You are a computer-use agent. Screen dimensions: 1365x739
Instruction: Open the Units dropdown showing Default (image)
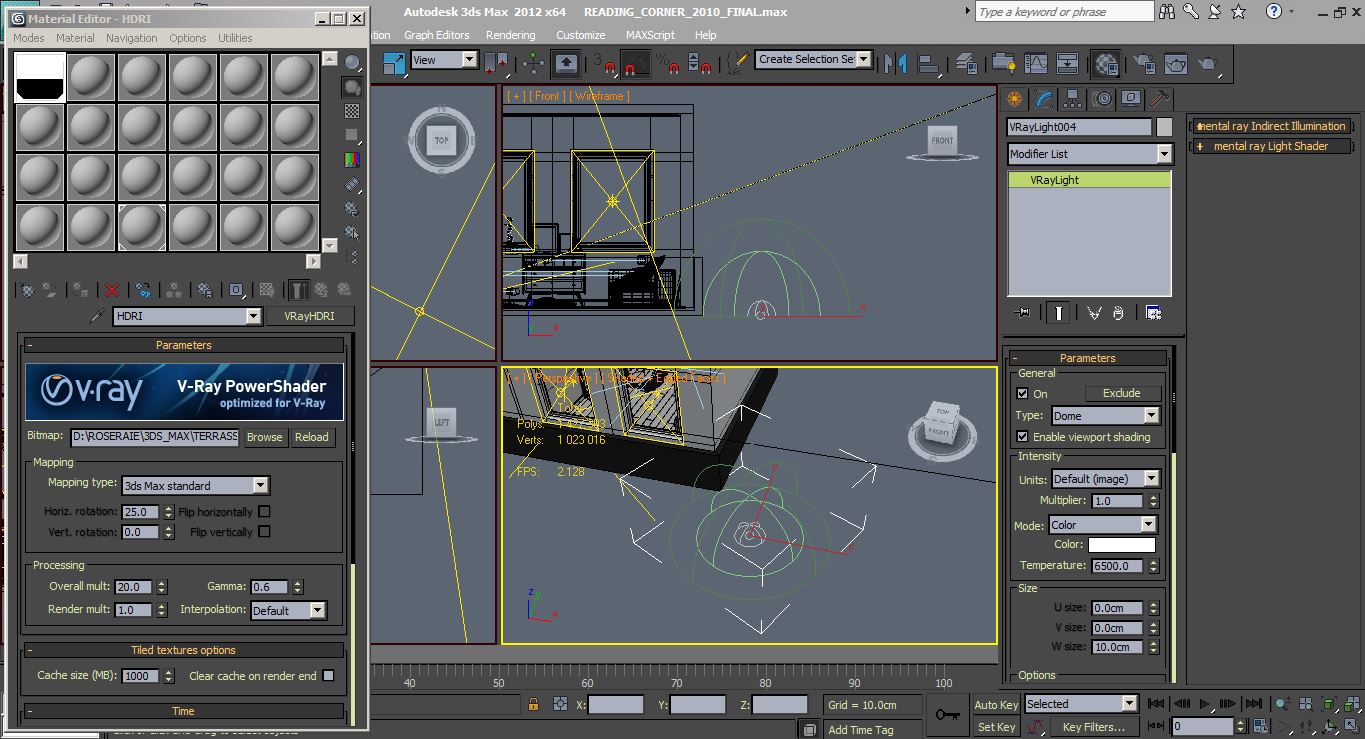[1105, 479]
